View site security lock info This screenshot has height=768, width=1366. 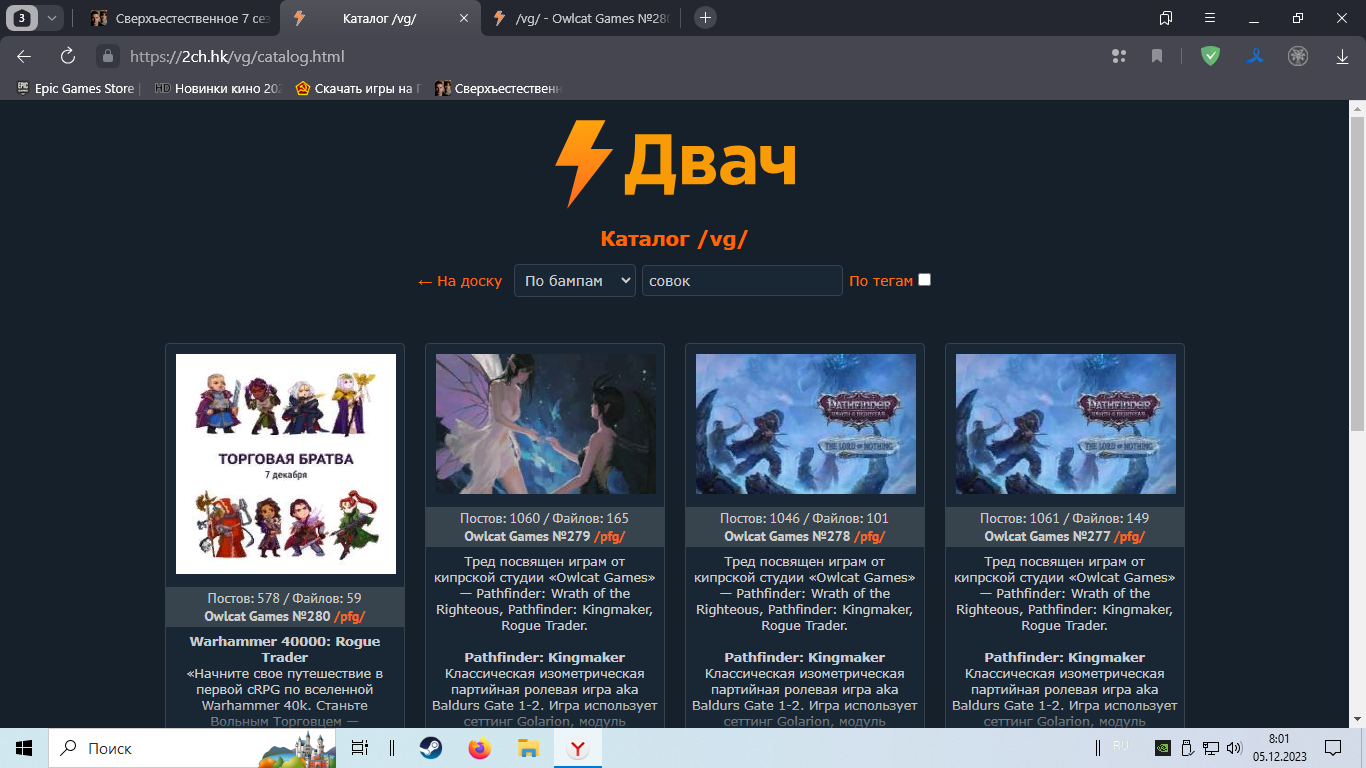(107, 57)
